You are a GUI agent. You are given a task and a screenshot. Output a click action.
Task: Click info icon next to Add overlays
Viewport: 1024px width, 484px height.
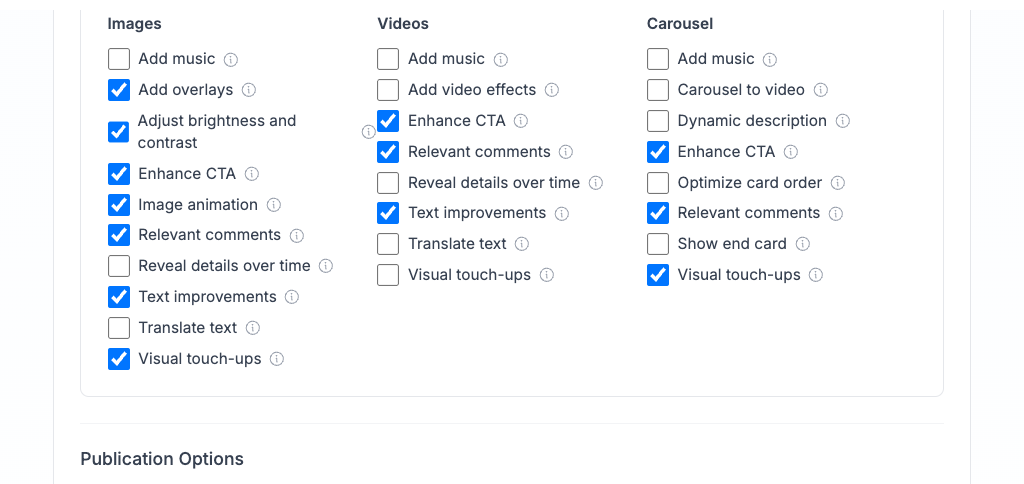tap(249, 90)
